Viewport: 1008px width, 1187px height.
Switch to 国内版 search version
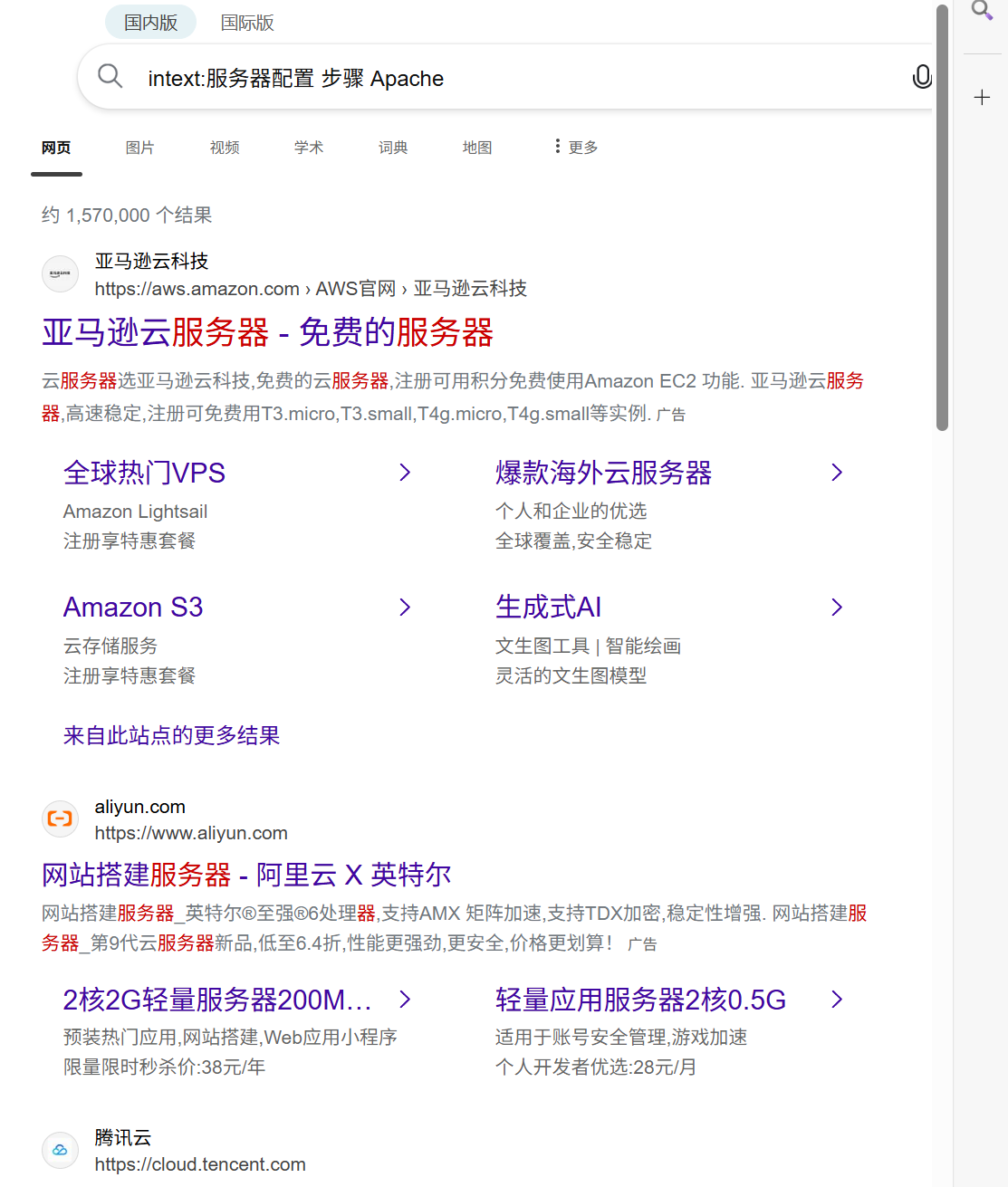[x=150, y=23]
